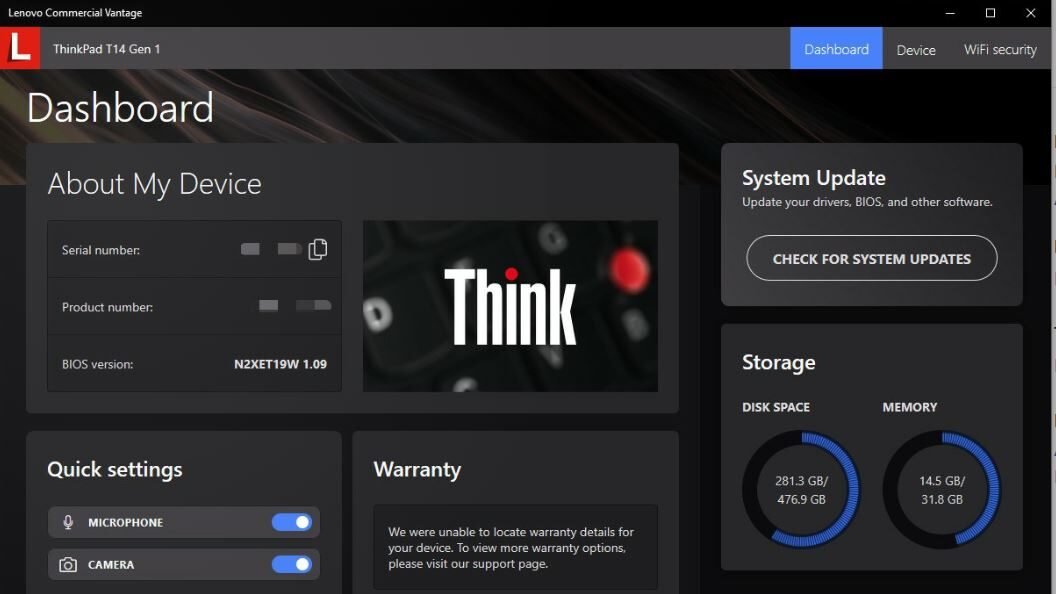Click the warranty details message text
The width and height of the screenshot is (1056, 594).
tap(511, 548)
